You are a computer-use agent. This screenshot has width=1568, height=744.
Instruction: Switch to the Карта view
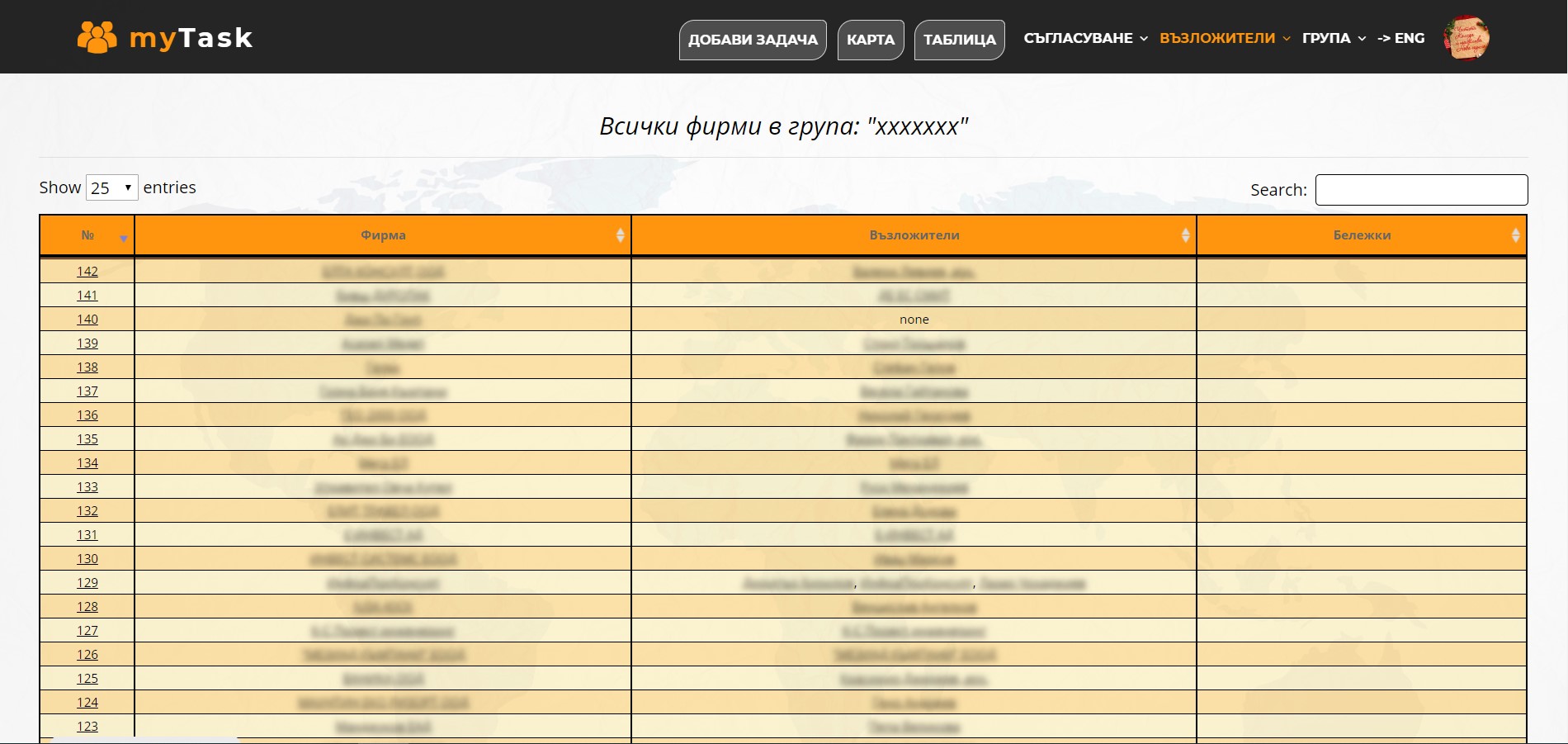(x=871, y=40)
